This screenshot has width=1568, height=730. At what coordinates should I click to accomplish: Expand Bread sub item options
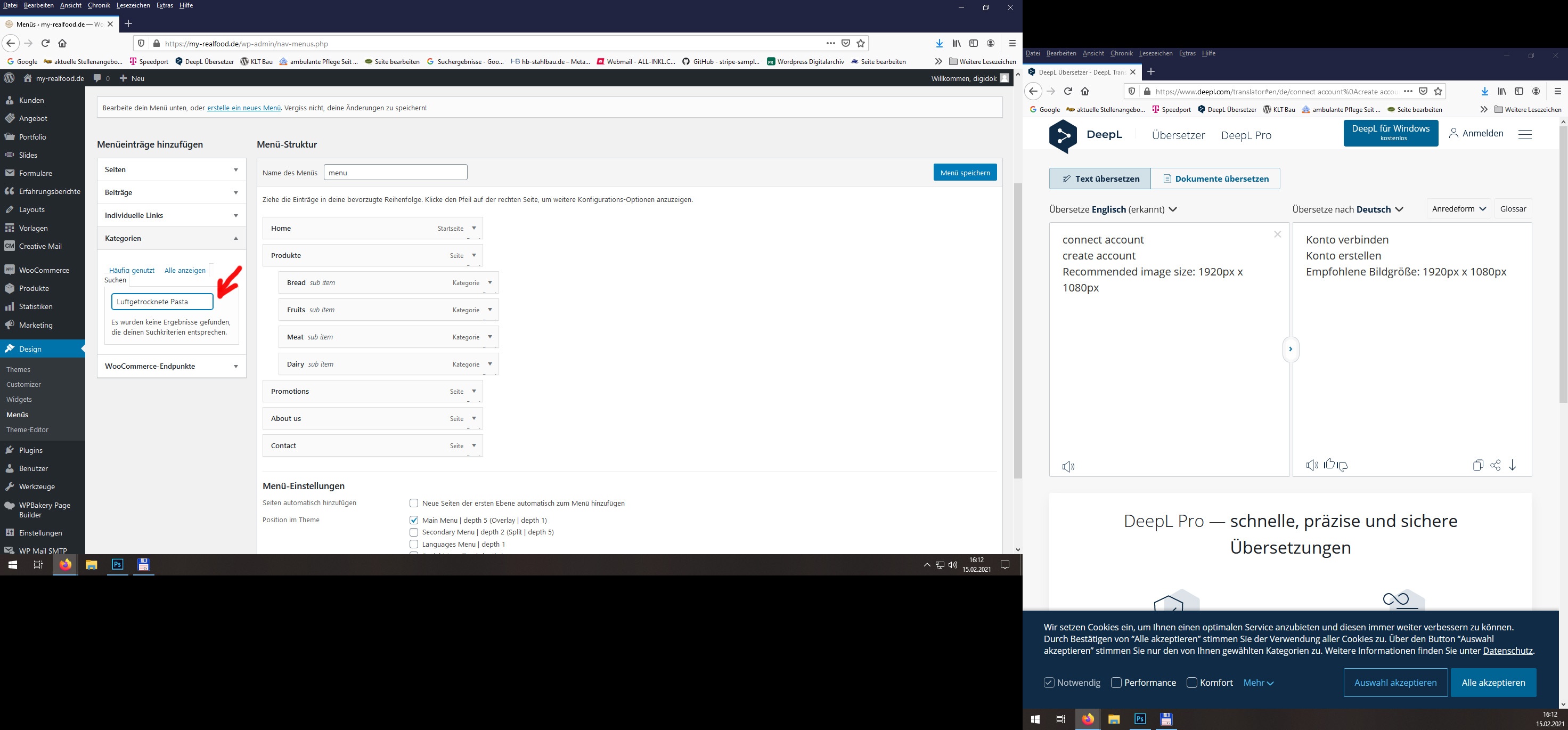[x=490, y=282]
